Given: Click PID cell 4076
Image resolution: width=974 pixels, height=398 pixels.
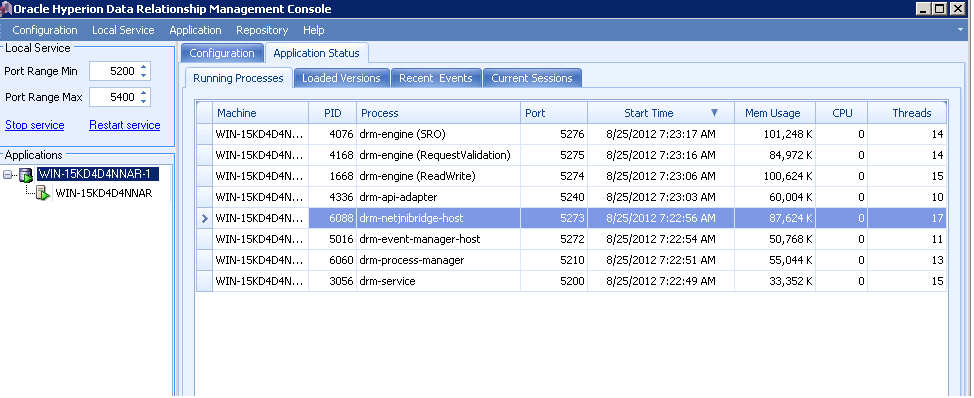Looking at the screenshot, I should pyautogui.click(x=333, y=134).
